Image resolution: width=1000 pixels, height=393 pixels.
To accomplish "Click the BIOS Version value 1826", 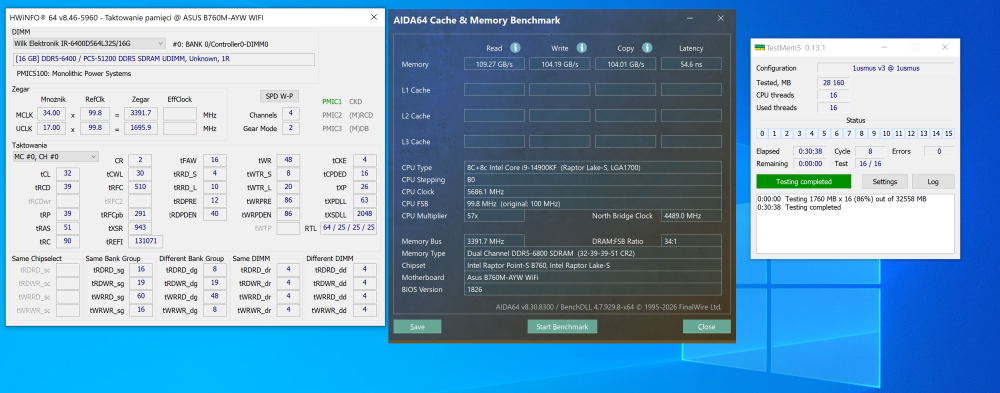I will 592,290.
